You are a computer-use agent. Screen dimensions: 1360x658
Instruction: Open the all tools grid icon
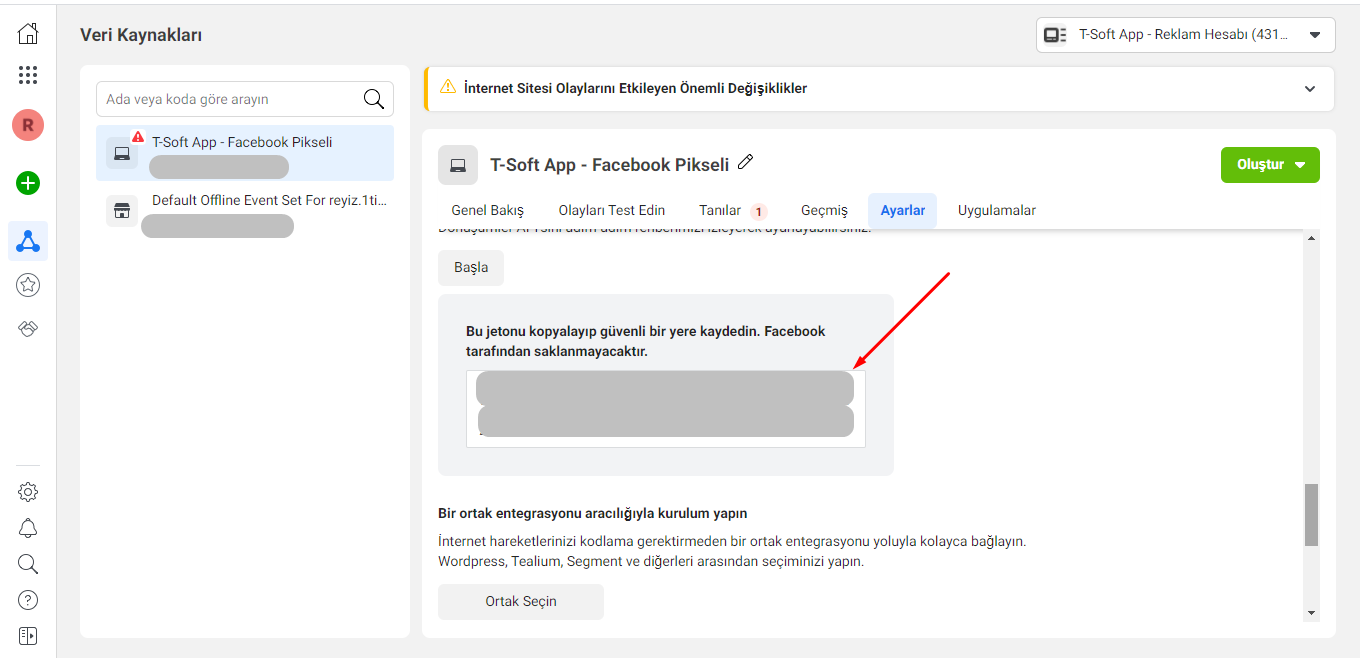(x=28, y=75)
